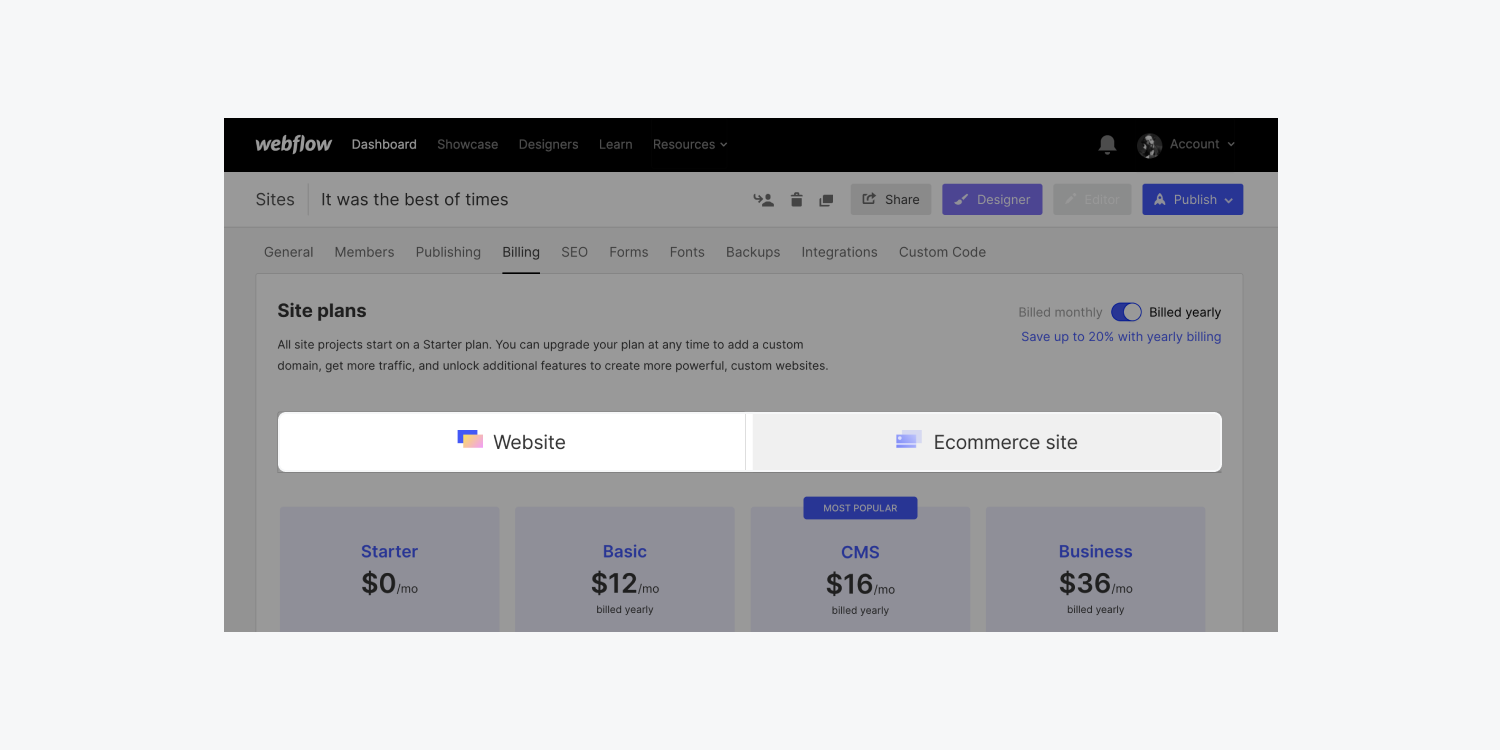Screen dimensions: 1501x751
Task: Open the Account dropdown
Action: point(1202,144)
